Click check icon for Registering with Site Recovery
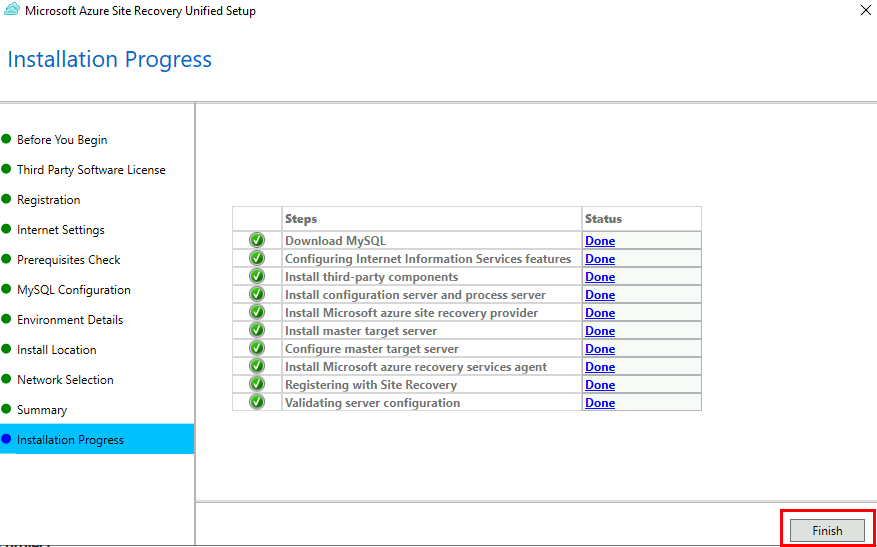The height and width of the screenshot is (547, 877). coord(257,385)
